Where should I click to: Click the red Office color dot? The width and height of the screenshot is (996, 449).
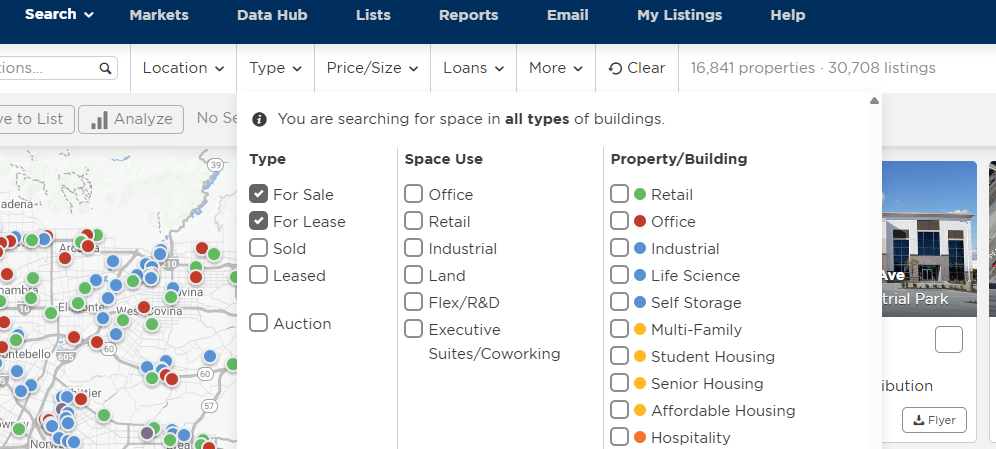tap(640, 222)
